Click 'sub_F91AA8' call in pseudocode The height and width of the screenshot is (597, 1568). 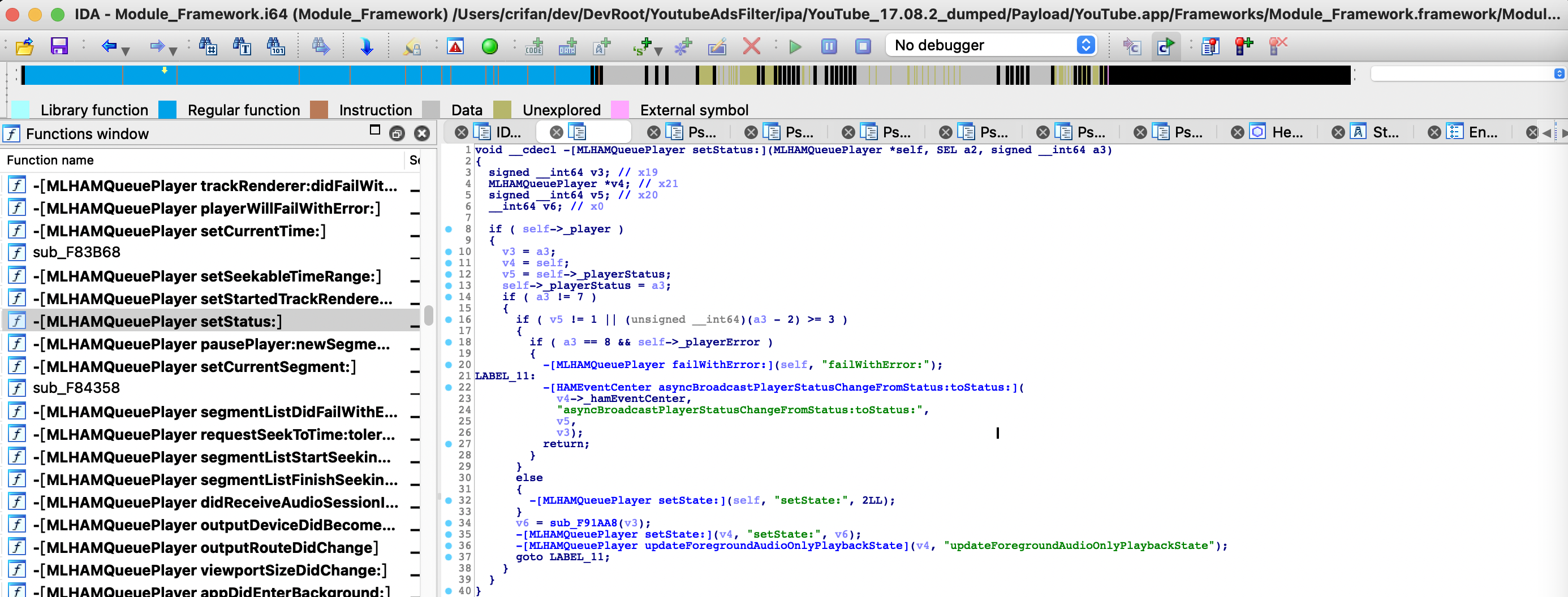(584, 523)
